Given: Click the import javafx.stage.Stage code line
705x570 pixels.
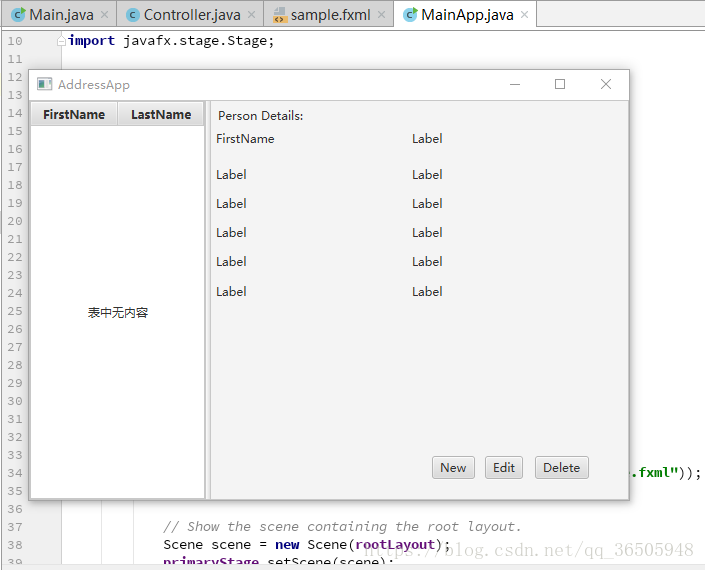Looking at the screenshot, I should tap(171, 41).
